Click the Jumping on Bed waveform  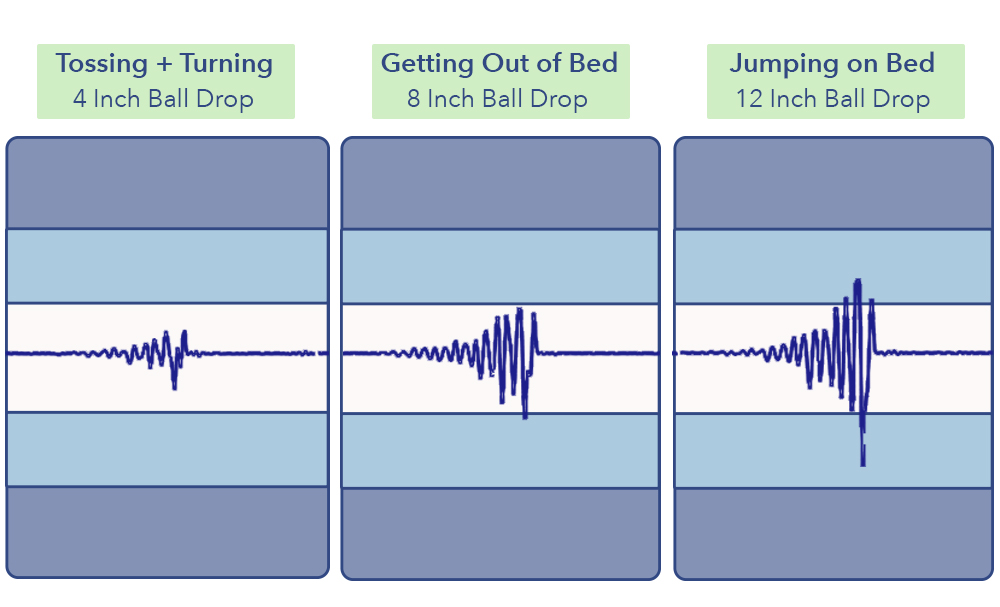click(834, 371)
